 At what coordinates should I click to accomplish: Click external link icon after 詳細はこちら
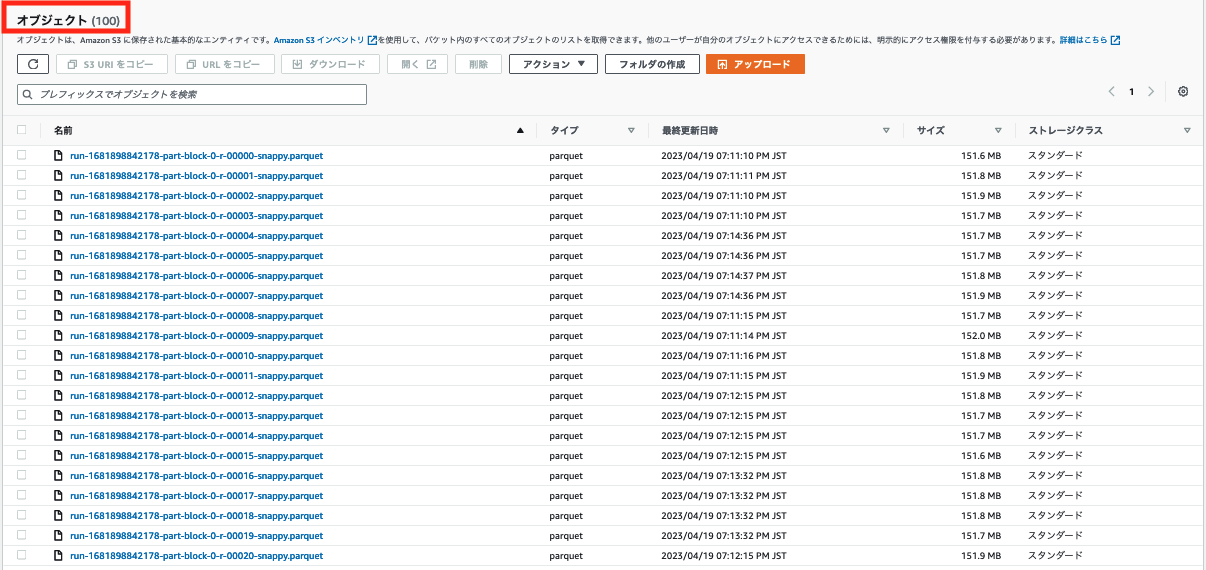[1115, 40]
